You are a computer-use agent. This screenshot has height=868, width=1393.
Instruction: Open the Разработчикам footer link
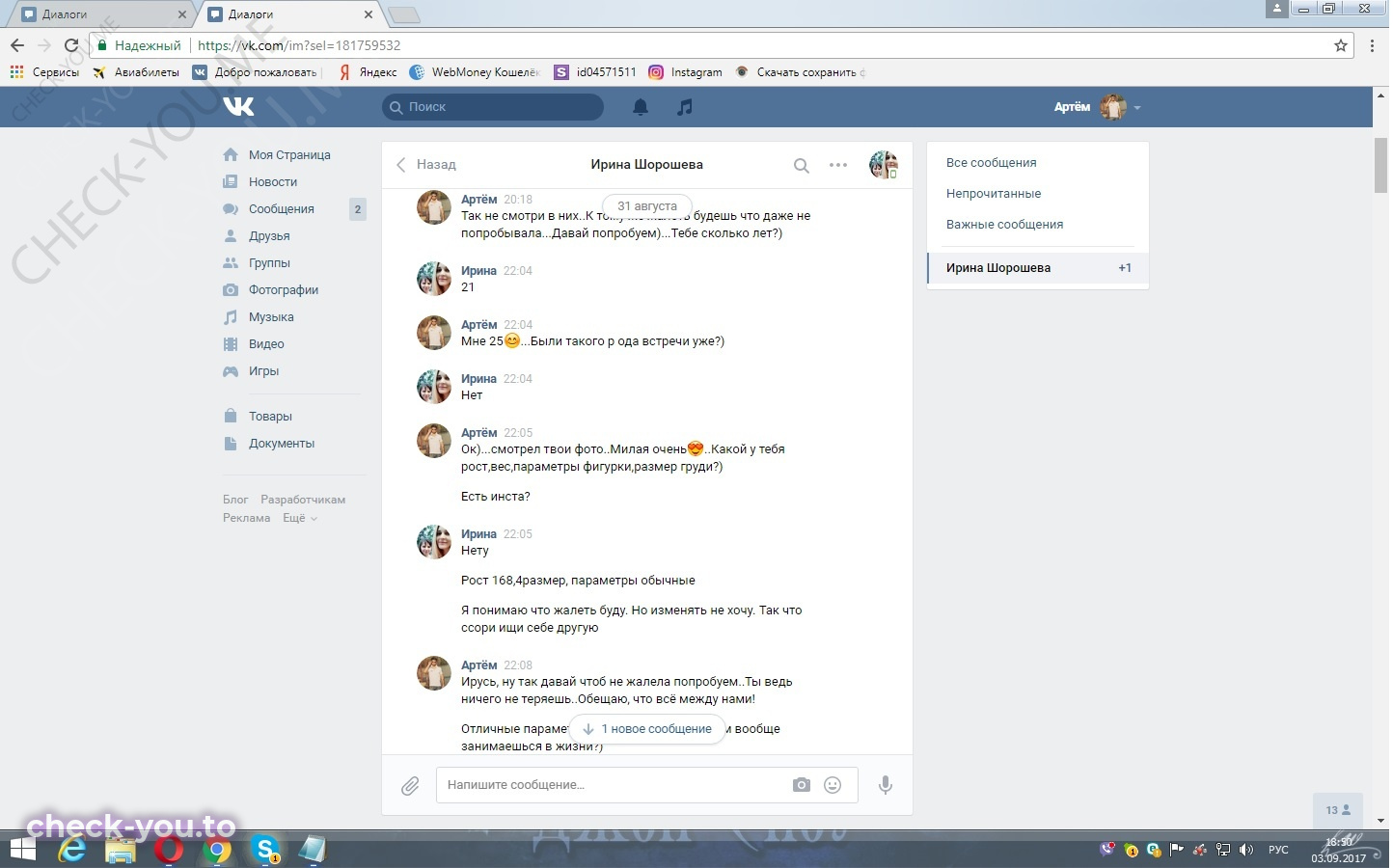click(303, 500)
